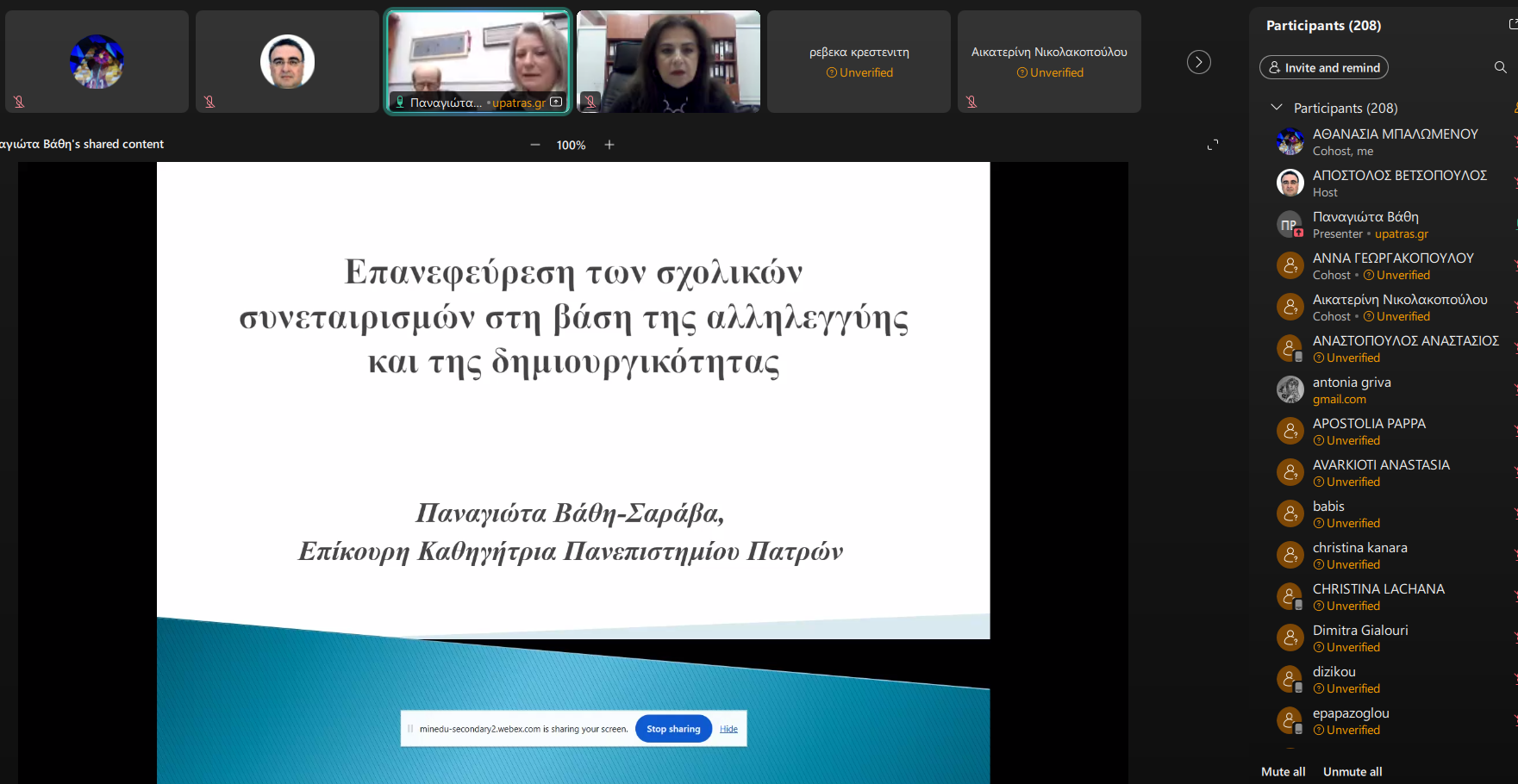Toggle muted mic on Αικατερίνη Νικολακοπούλου tile

[x=971, y=102]
